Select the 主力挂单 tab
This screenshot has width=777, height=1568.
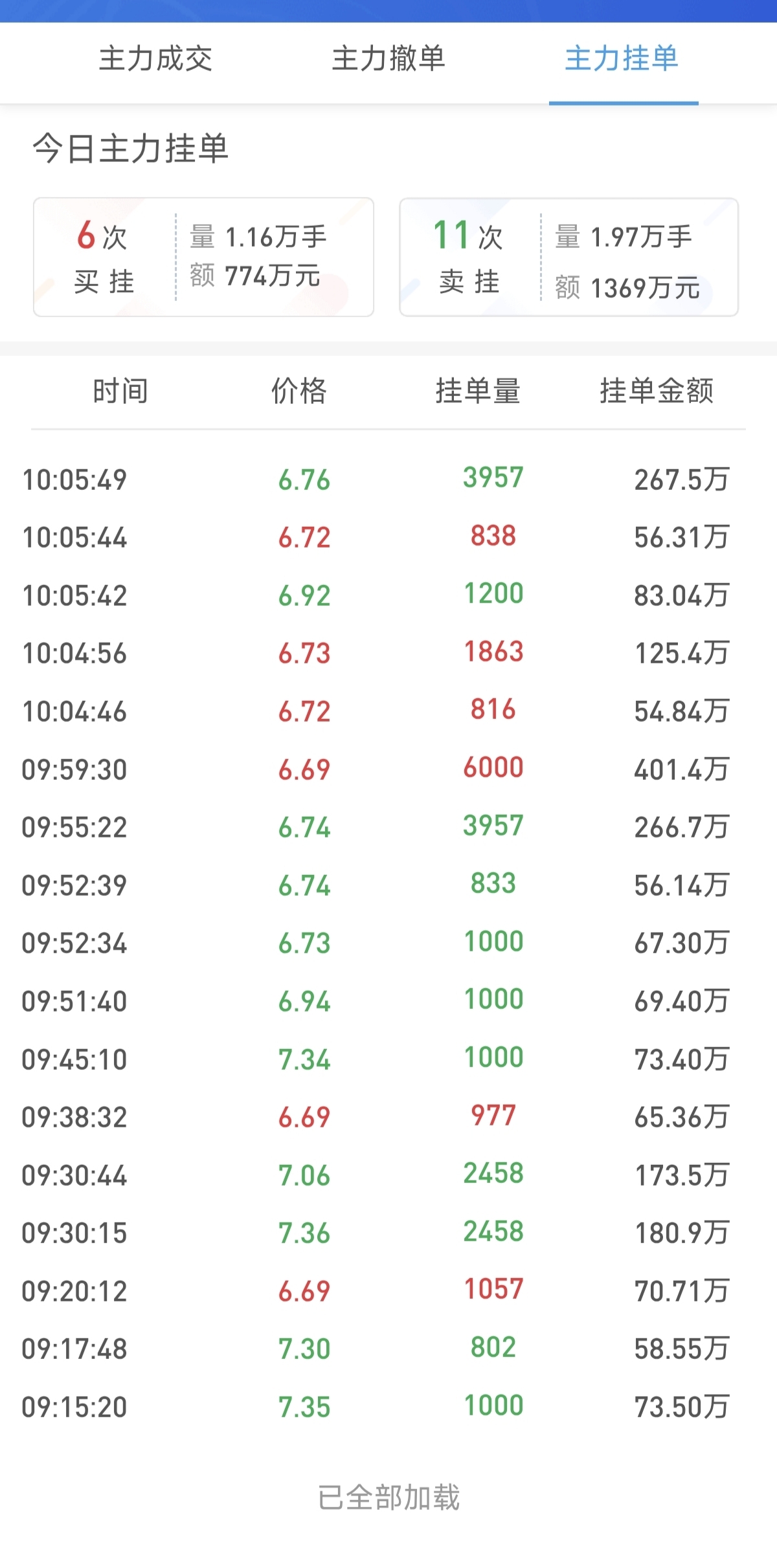(x=622, y=60)
